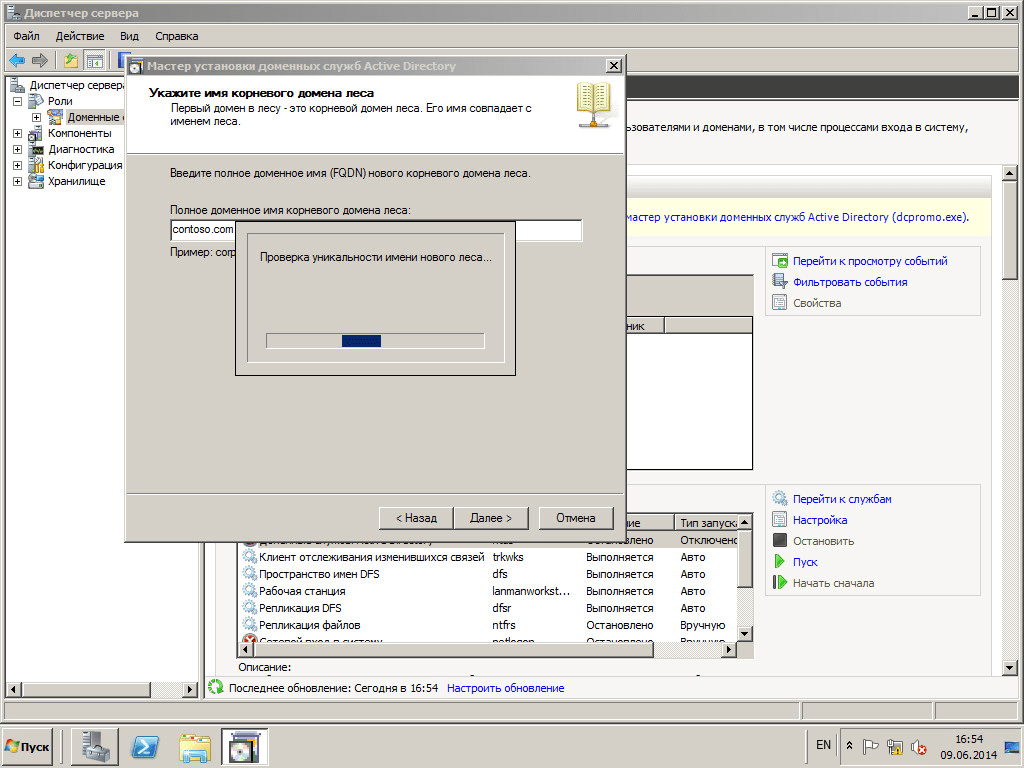Click the show/hide console tree toolbar icon
Screen dimensions: 1024x768
coord(94,60)
